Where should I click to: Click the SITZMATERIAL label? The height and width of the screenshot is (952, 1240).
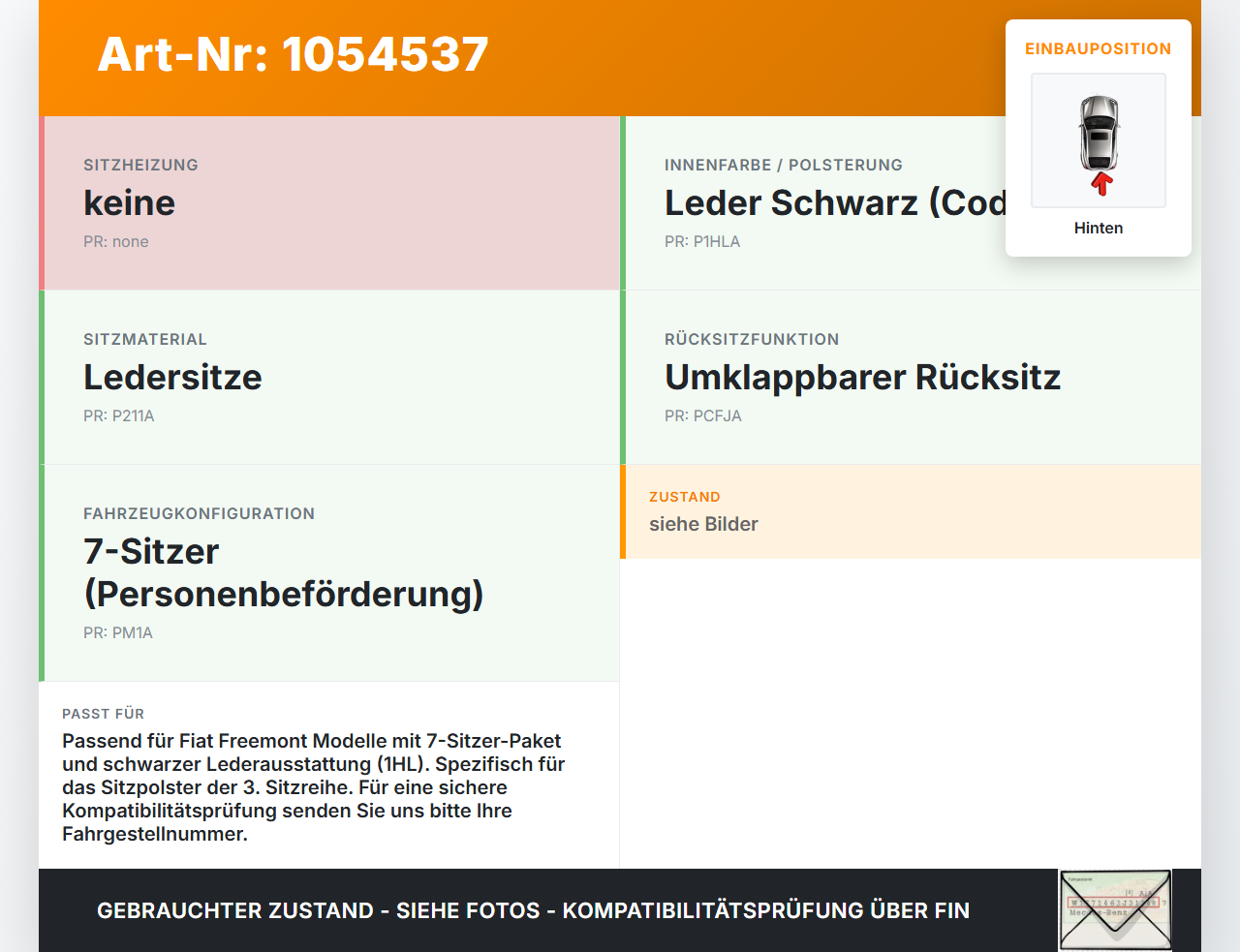click(x=145, y=339)
